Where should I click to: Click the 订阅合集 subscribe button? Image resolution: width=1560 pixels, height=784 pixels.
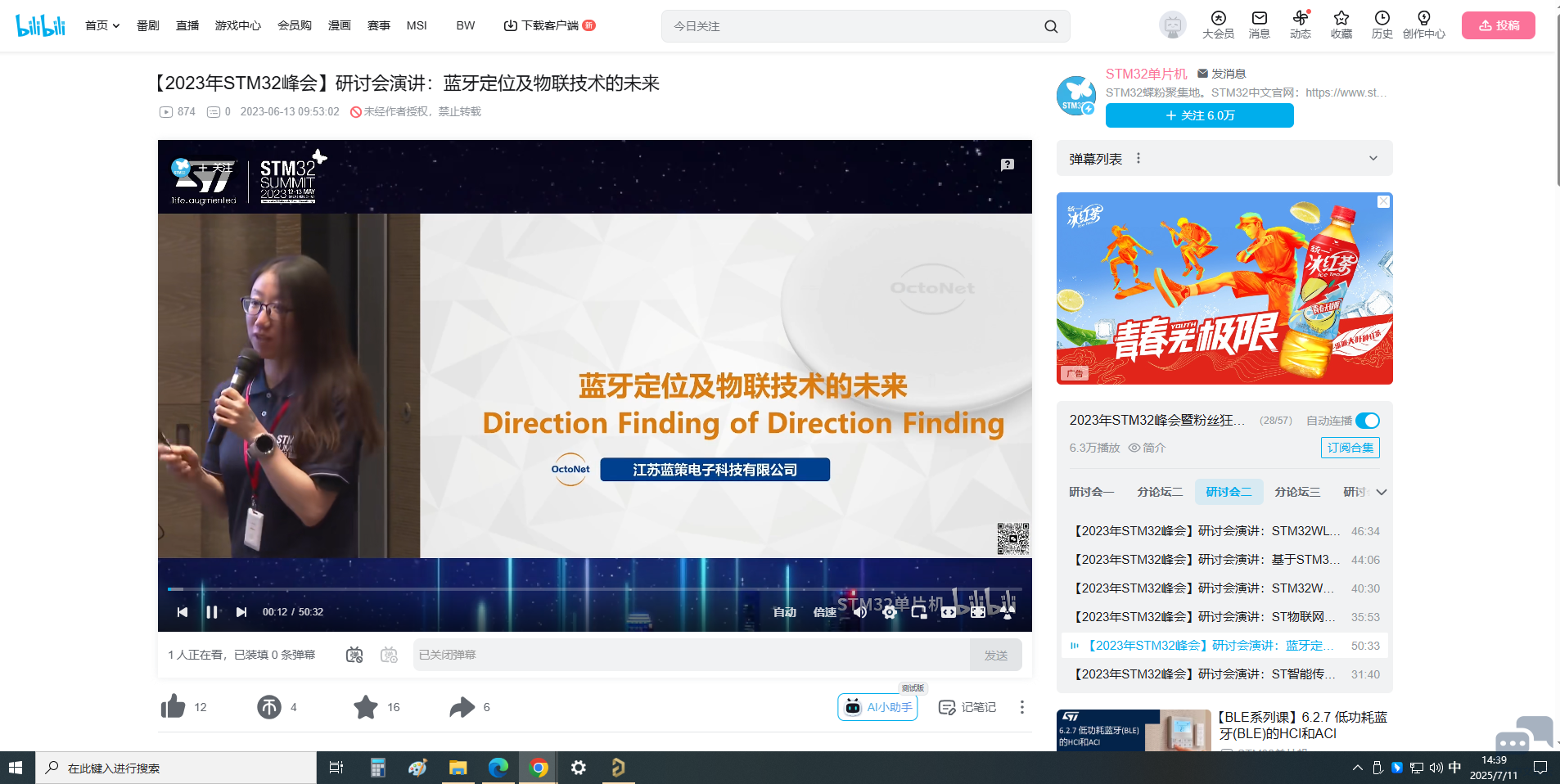[x=1350, y=448]
